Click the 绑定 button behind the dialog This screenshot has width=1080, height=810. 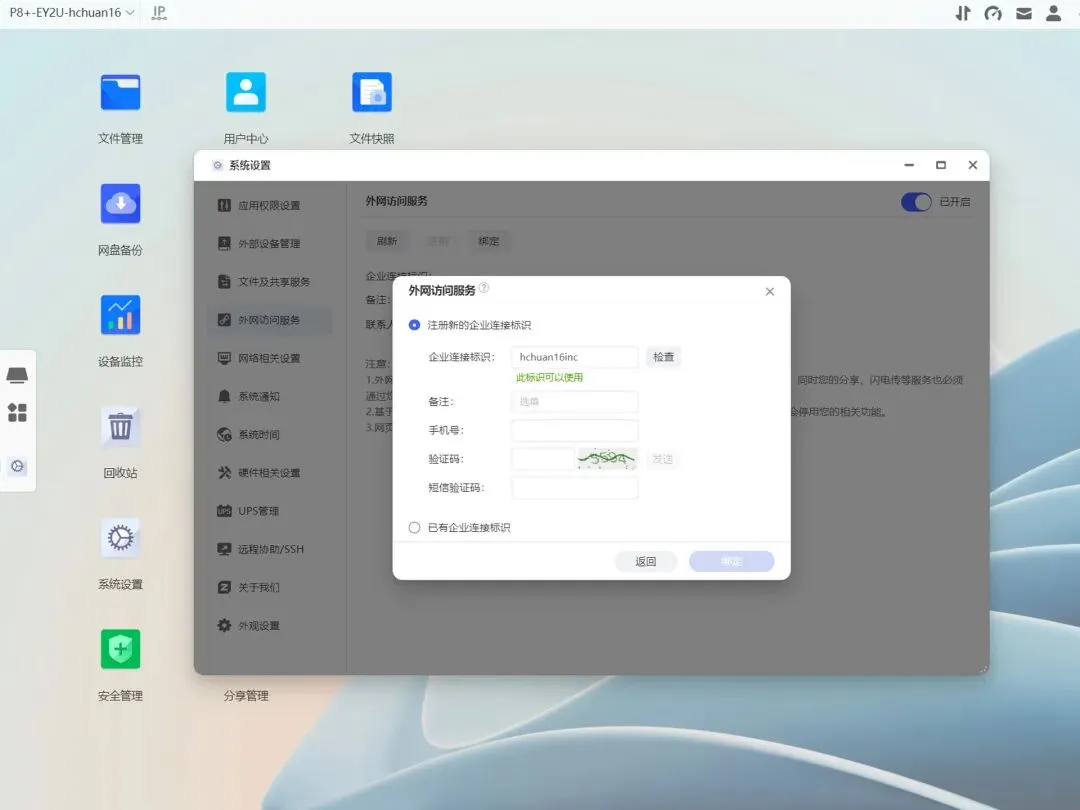pos(489,241)
